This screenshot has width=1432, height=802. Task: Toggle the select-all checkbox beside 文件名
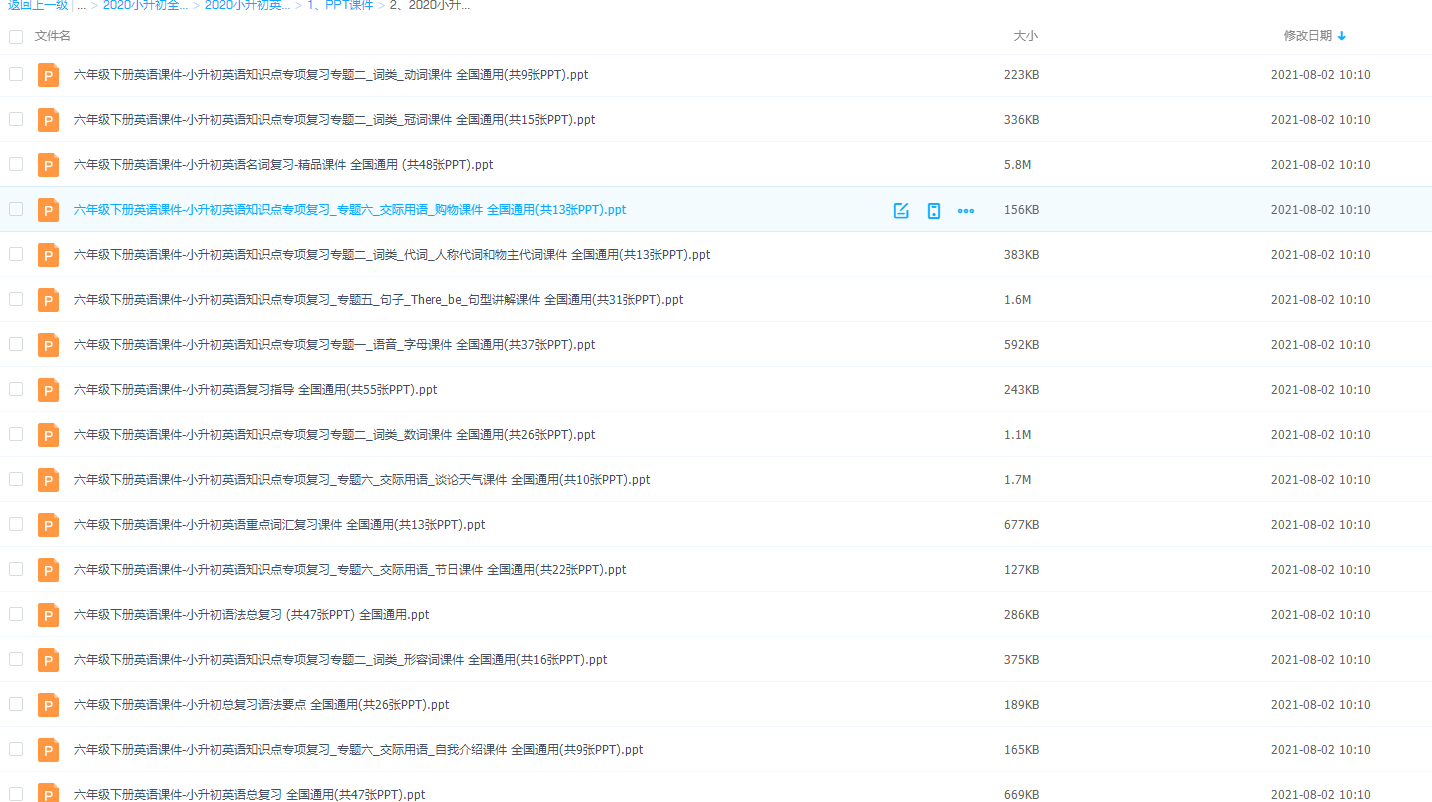point(16,37)
